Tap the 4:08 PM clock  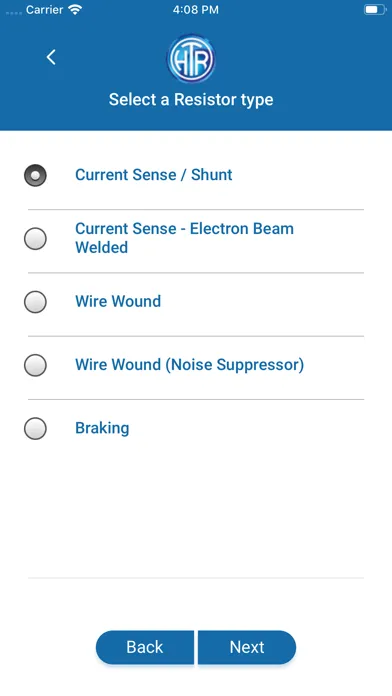(x=196, y=10)
